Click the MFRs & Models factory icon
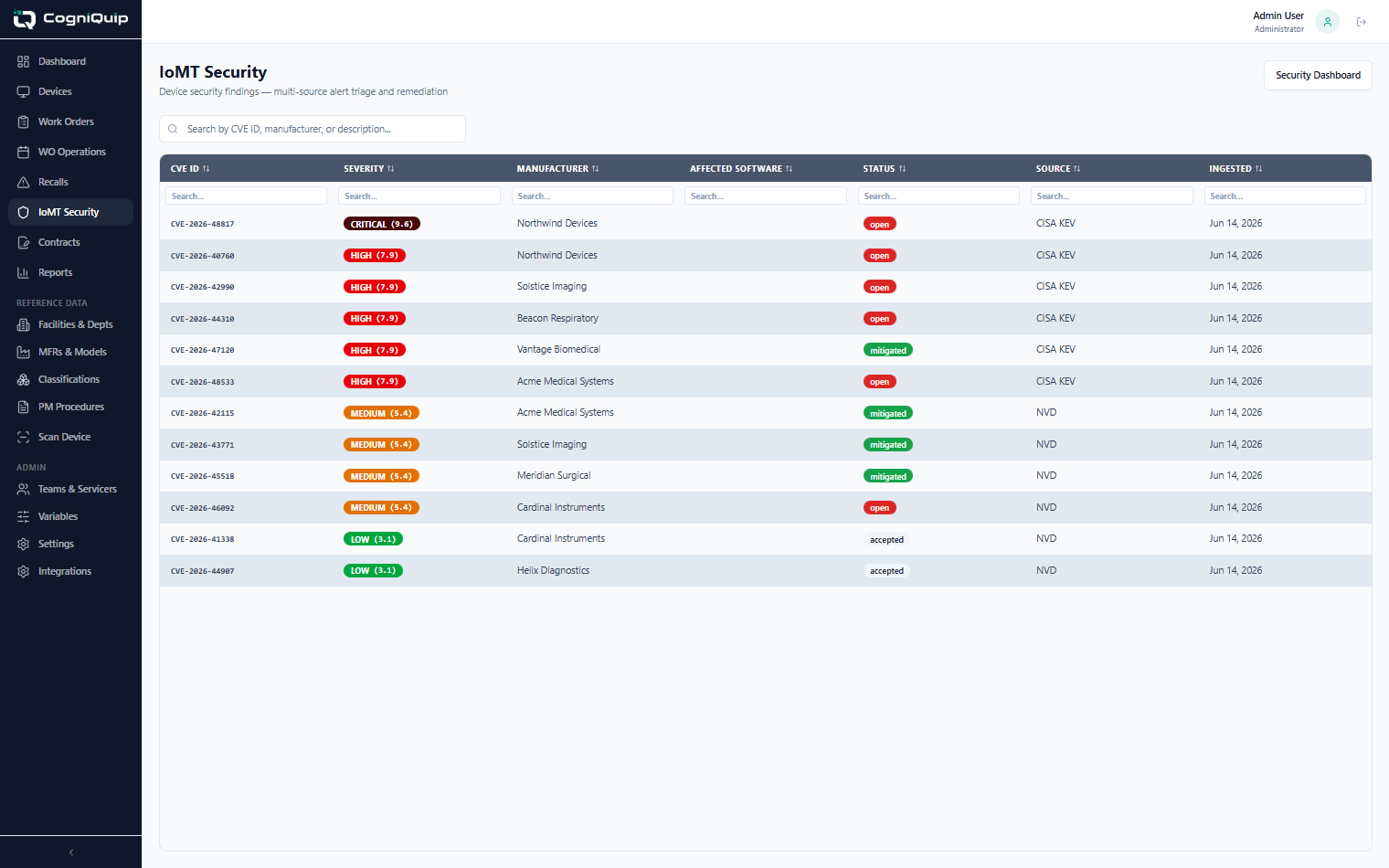Image resolution: width=1389 pixels, height=868 pixels. 24,352
